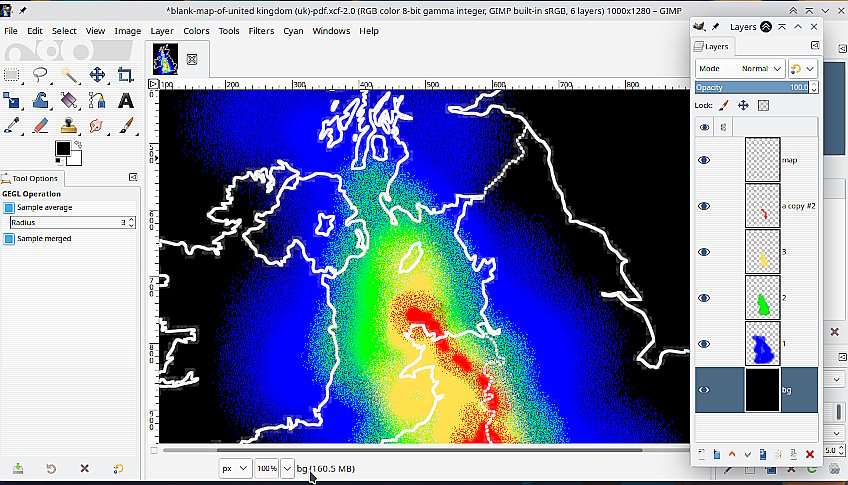Viewport: 848px width, 485px height.
Task: Activate the Color Picker eyedropper tool
Action: (x=12, y=126)
